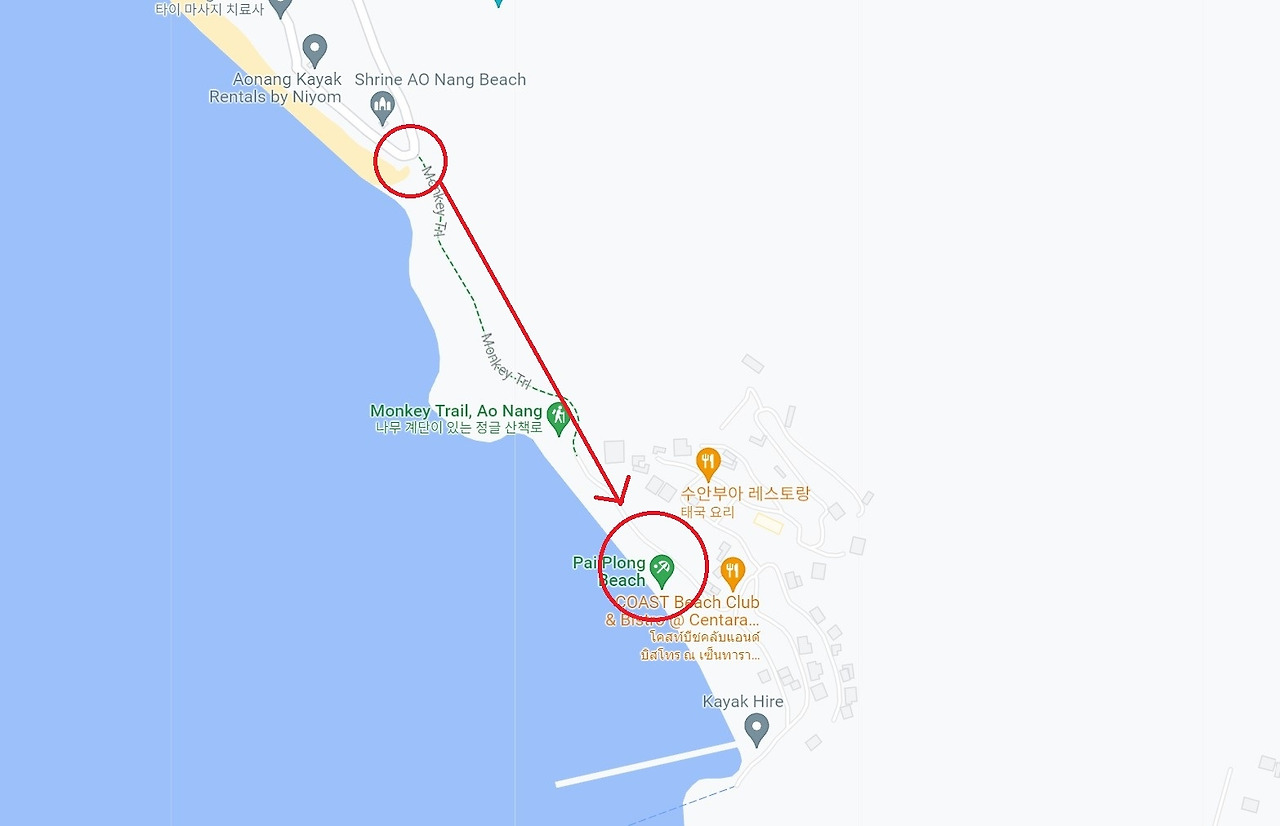Viewport: 1280px width, 826px height.
Task: Click the COAST Beach Club restaurant icon
Action: click(x=733, y=573)
